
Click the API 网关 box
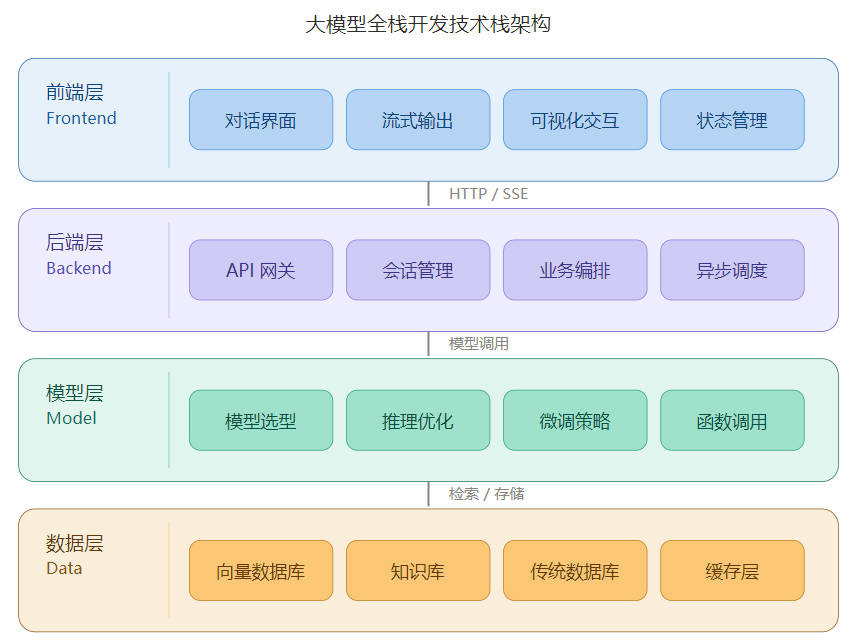click(x=261, y=270)
